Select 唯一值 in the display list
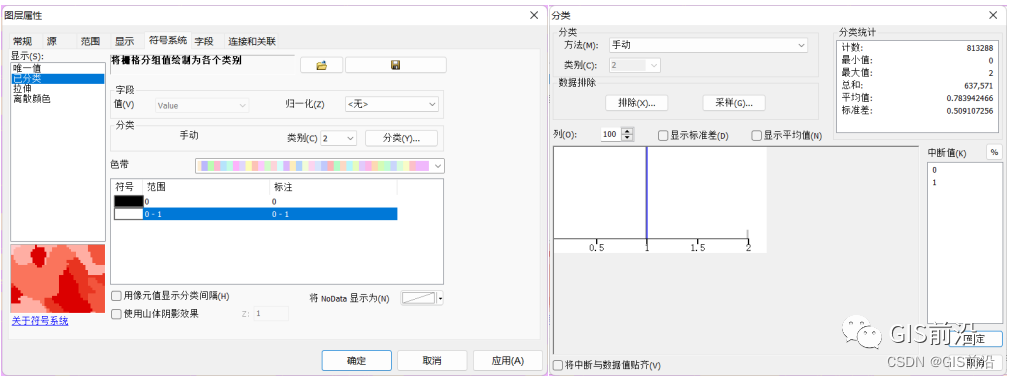The height and width of the screenshot is (378, 1010). click(x=58, y=68)
